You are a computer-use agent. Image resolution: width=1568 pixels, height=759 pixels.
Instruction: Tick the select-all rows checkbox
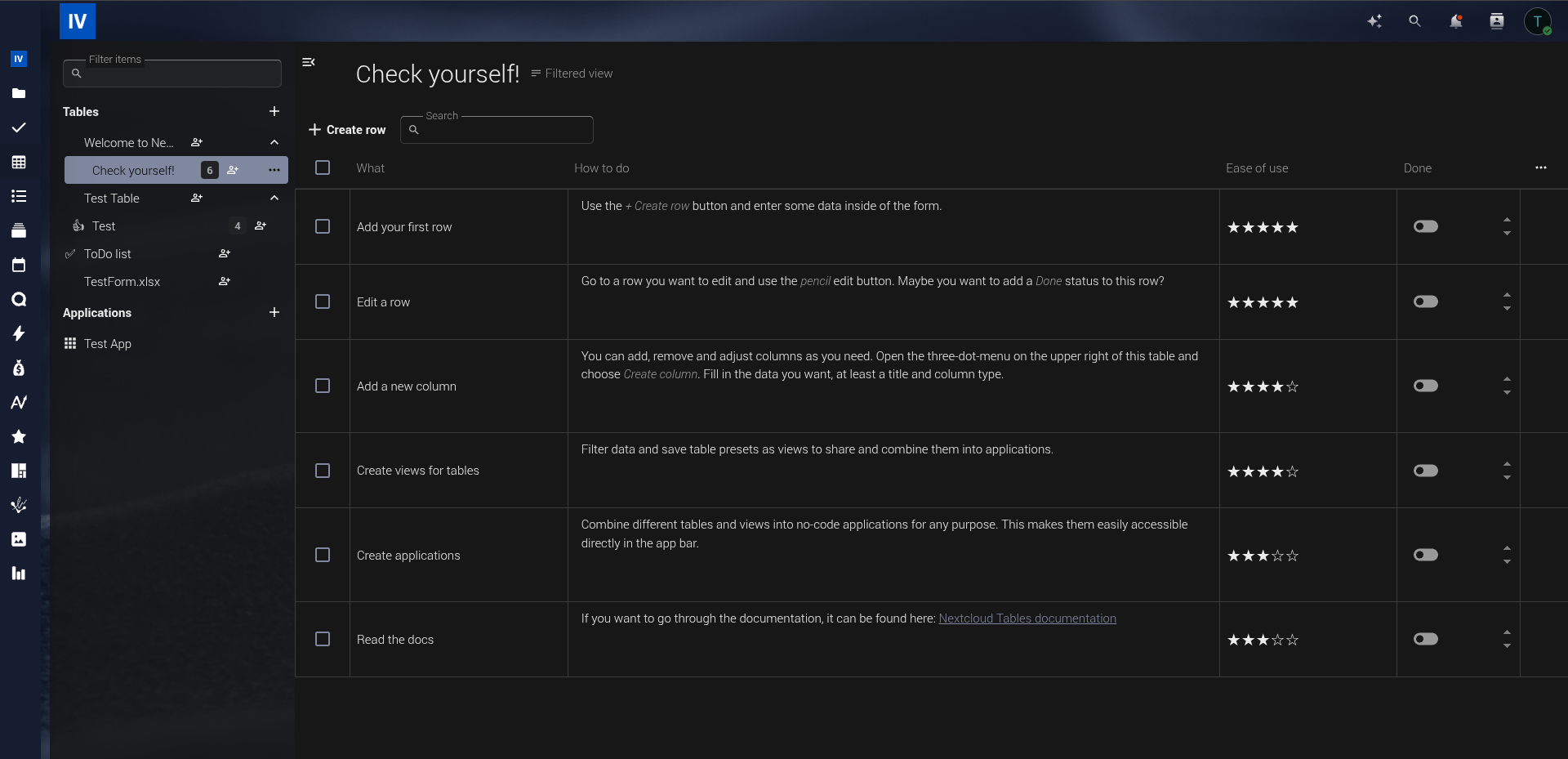(x=323, y=167)
